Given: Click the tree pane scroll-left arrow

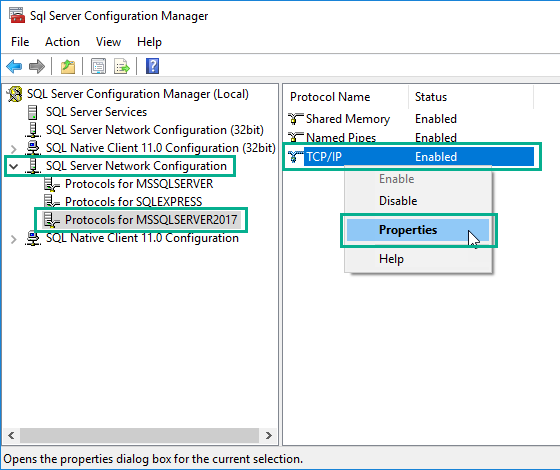Looking at the screenshot, I should click(11, 435).
